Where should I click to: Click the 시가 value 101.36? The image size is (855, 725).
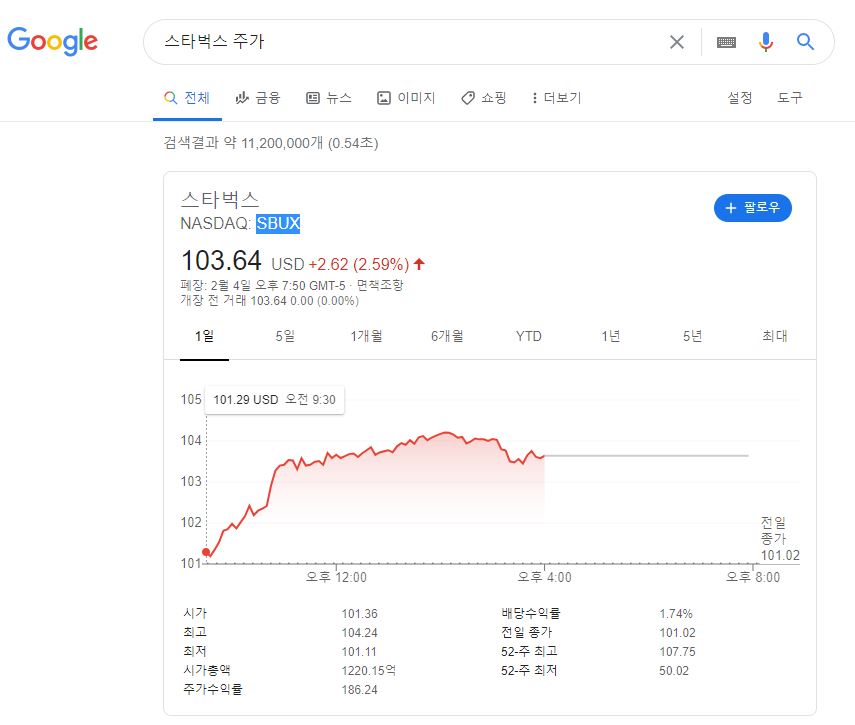click(x=359, y=614)
